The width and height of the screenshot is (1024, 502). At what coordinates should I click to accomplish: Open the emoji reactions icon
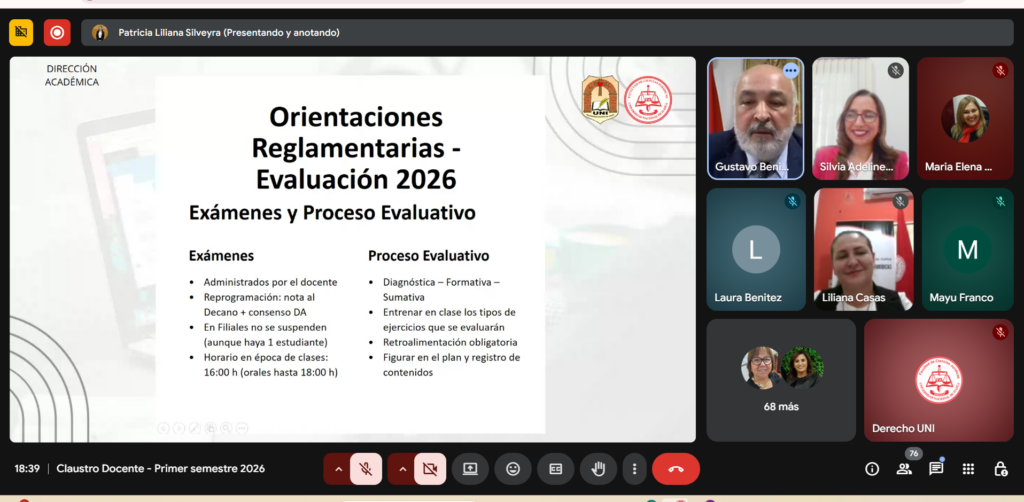point(513,468)
